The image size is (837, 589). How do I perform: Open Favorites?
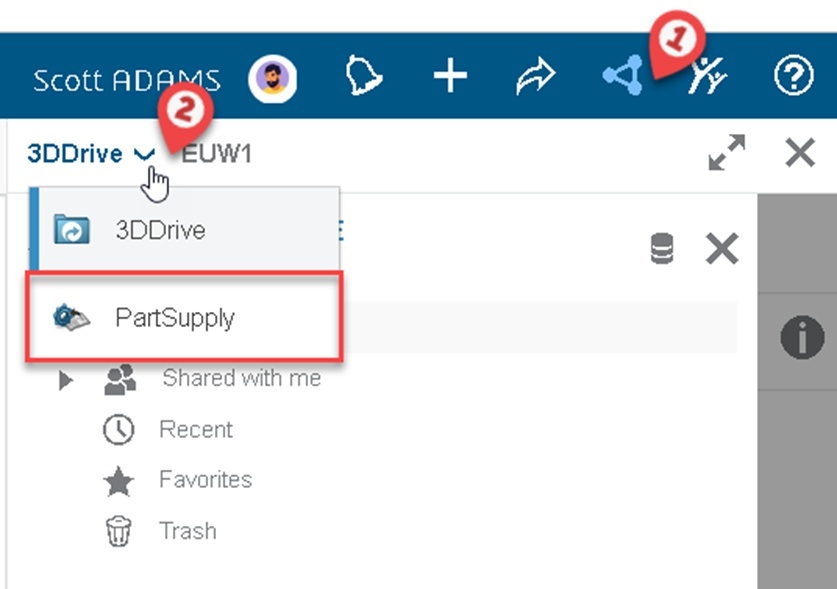(x=206, y=480)
